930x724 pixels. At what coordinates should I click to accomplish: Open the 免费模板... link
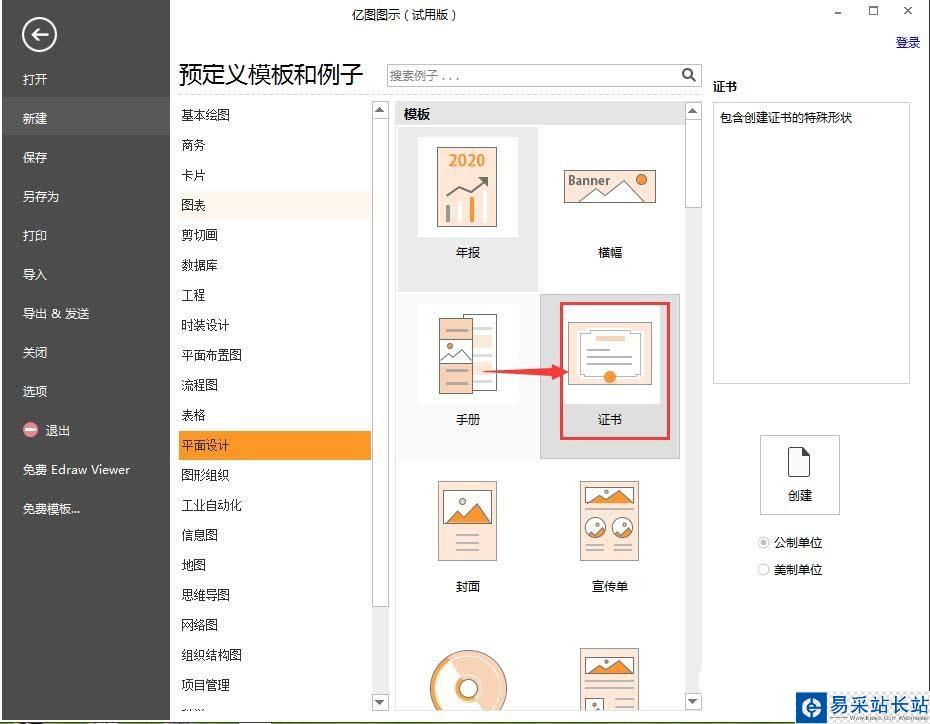click(x=52, y=509)
